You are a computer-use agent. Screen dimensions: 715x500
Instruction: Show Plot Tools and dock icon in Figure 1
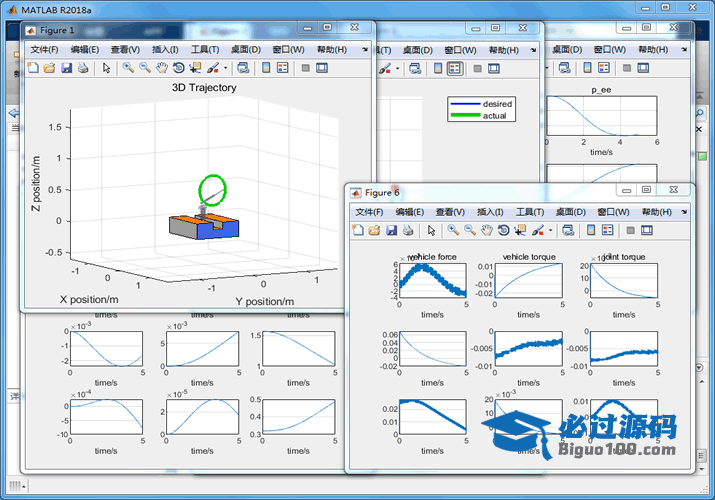[322, 68]
